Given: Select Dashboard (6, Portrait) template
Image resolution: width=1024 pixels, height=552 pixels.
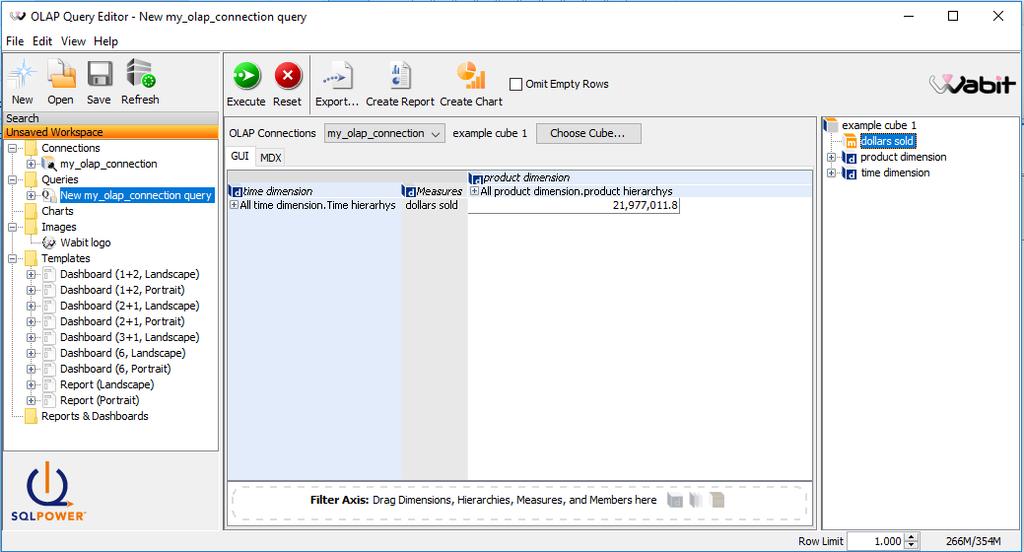Looking at the screenshot, I should [116, 368].
